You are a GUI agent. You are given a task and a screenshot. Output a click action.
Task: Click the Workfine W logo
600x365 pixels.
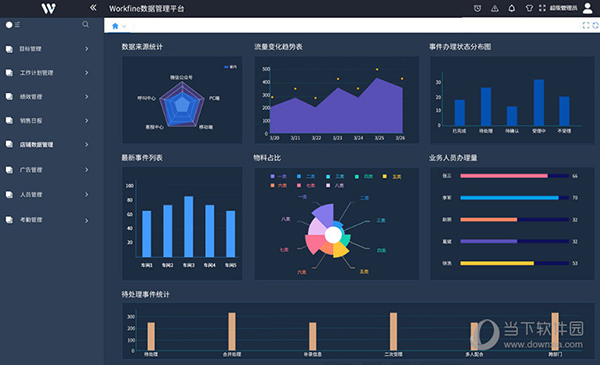pyautogui.click(x=49, y=8)
